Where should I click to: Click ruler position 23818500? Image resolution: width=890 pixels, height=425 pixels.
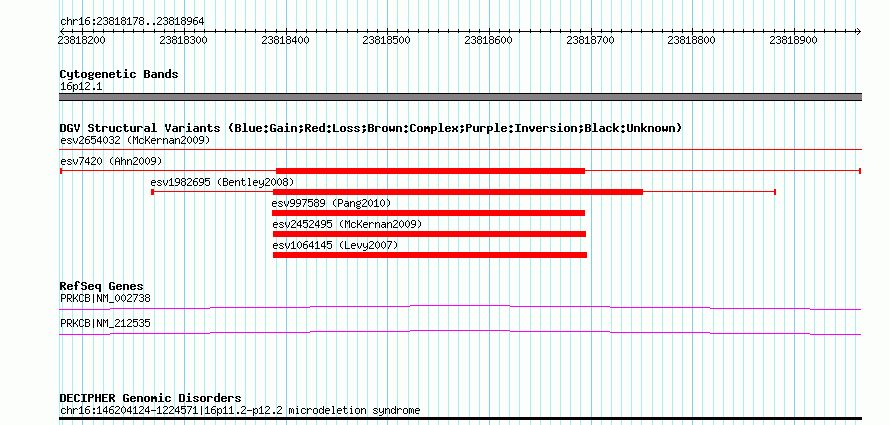pyautogui.click(x=387, y=40)
